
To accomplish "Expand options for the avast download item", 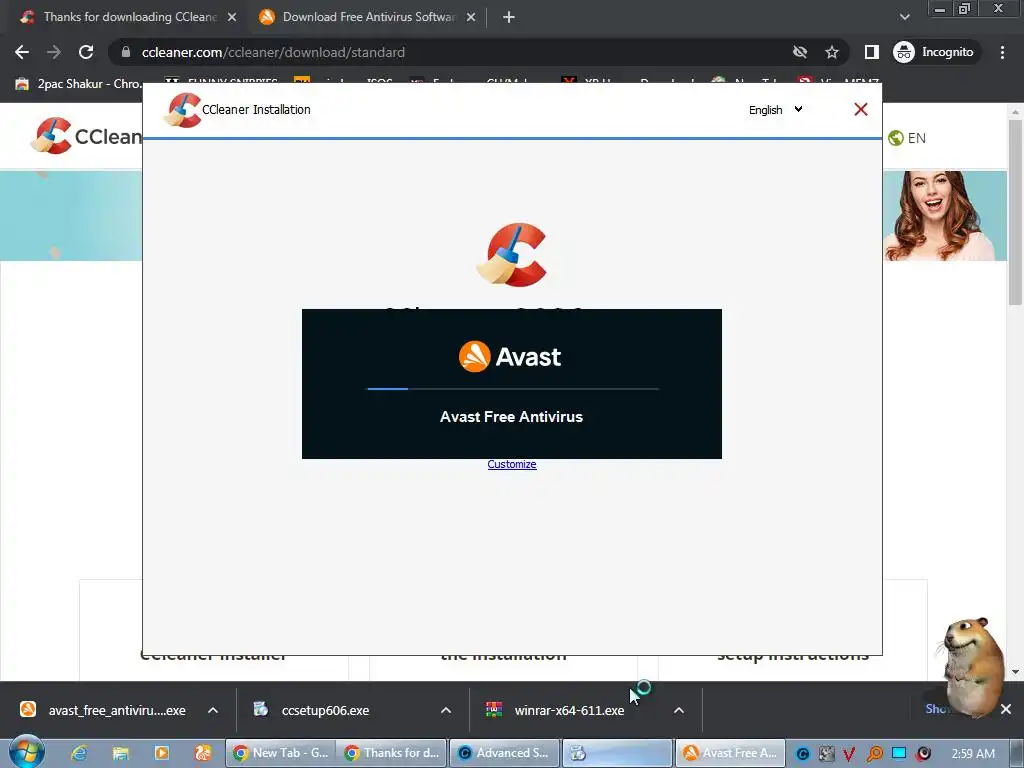I will pyautogui.click(x=213, y=710).
